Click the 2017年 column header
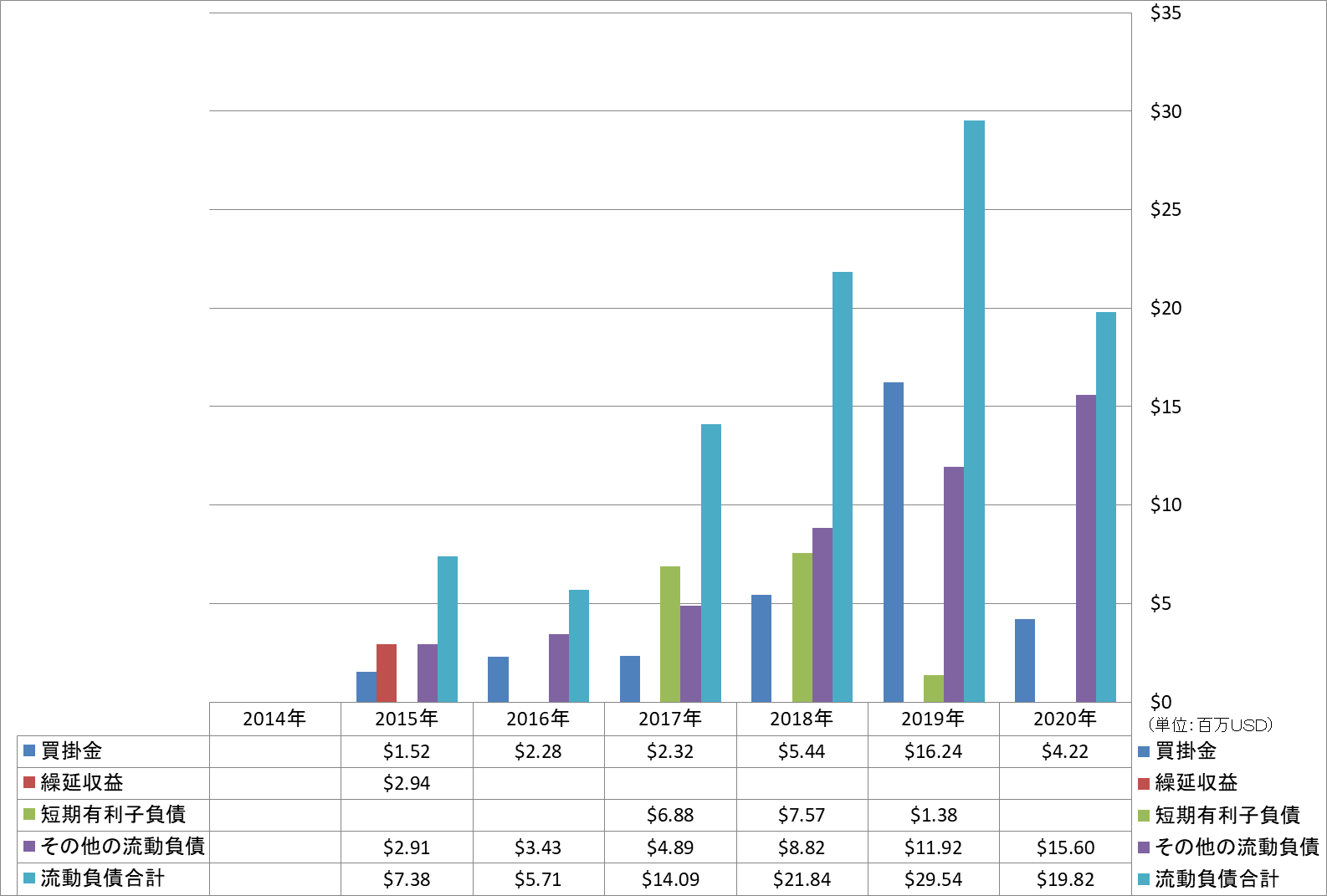 [670, 719]
